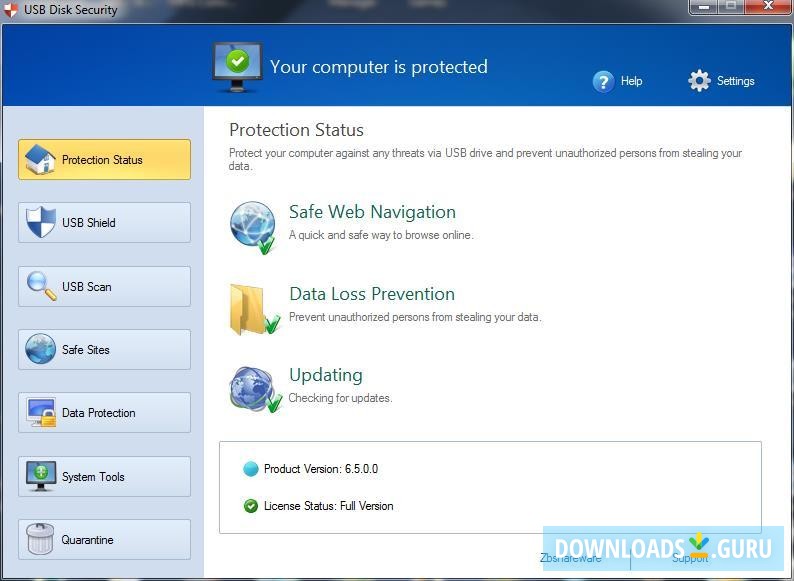The height and width of the screenshot is (581, 794).
Task: Click the protected monitor status icon
Action: tap(237, 67)
